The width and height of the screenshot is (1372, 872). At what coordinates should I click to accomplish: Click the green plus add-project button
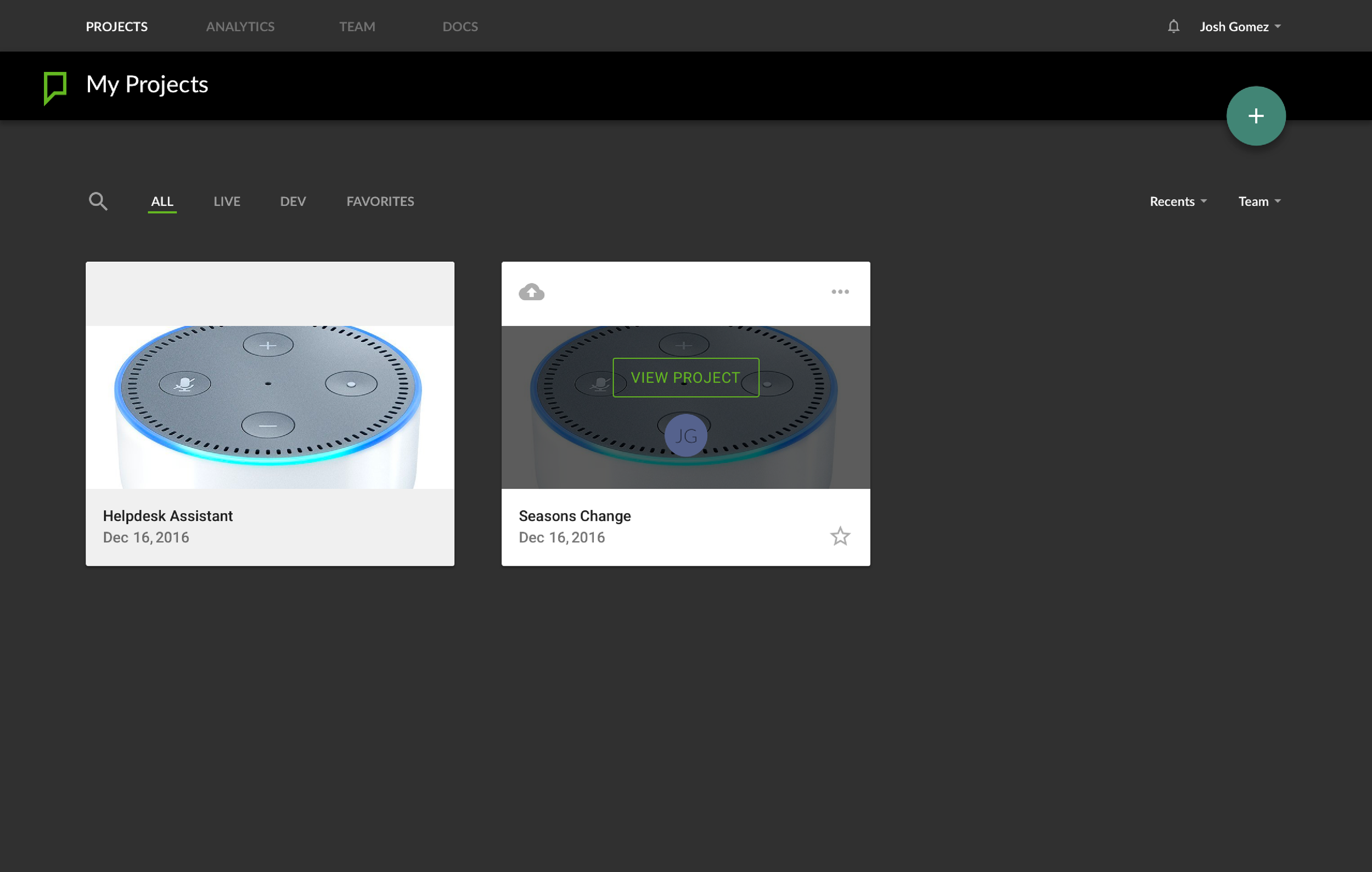[x=1255, y=116]
